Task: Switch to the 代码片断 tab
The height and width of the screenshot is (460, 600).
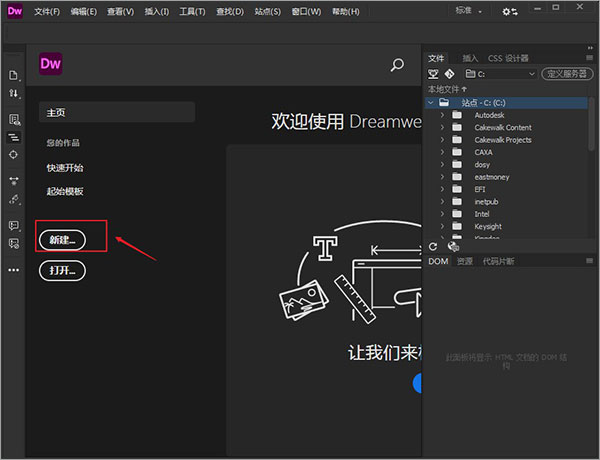Action: click(x=499, y=261)
